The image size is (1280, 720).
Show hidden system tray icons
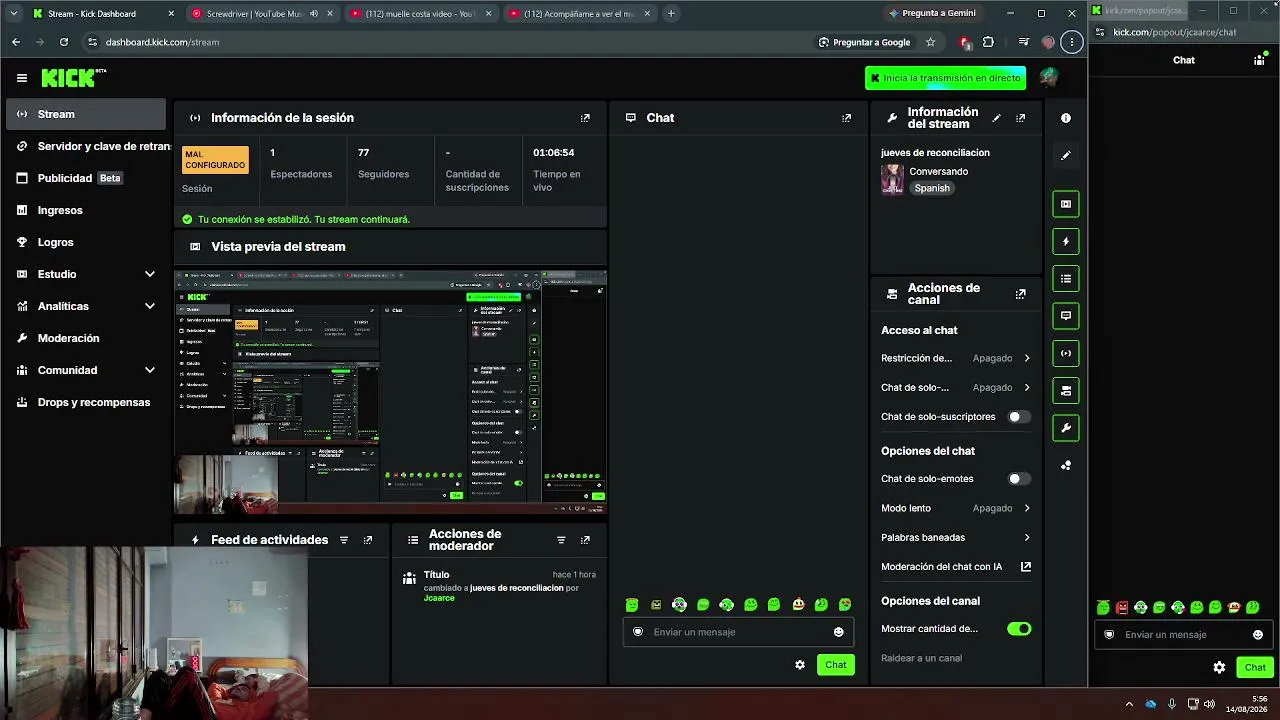point(1129,704)
